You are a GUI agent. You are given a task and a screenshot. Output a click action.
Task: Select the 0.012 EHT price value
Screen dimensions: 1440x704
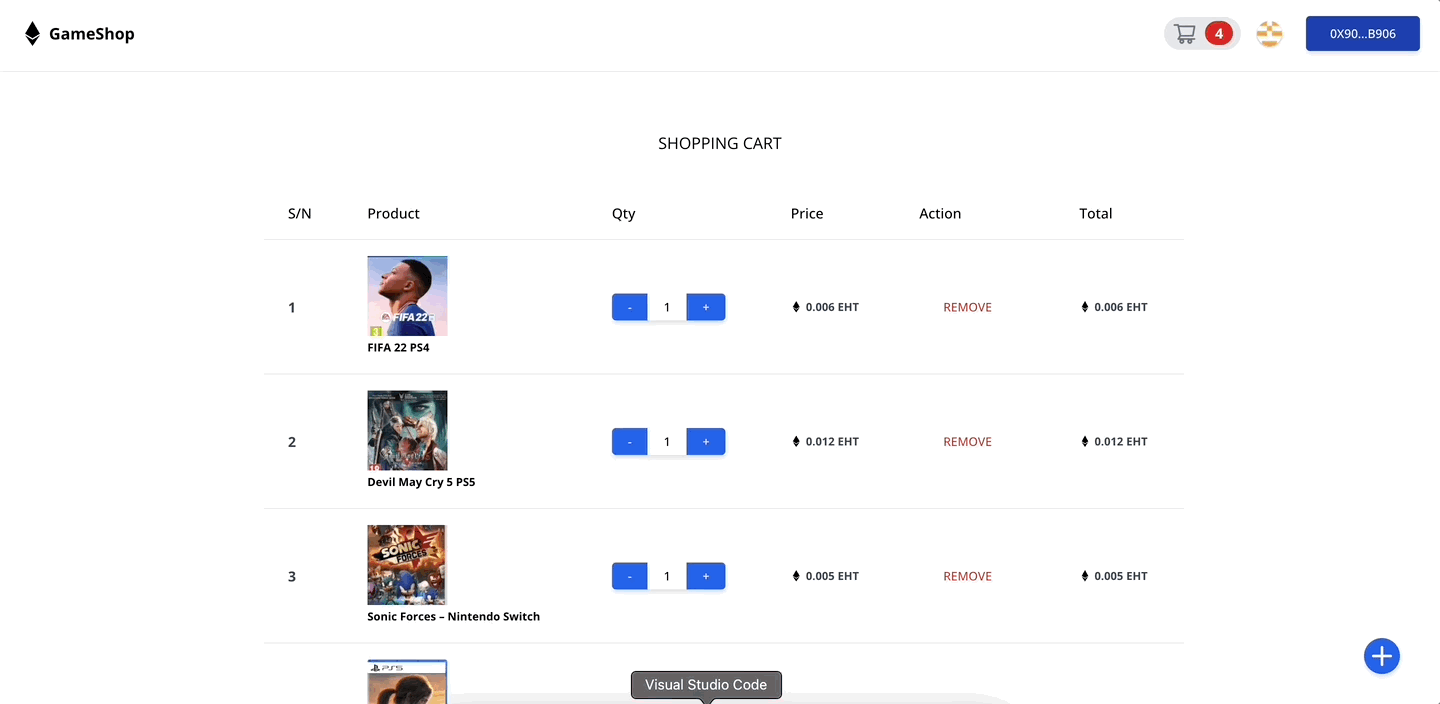(832, 441)
